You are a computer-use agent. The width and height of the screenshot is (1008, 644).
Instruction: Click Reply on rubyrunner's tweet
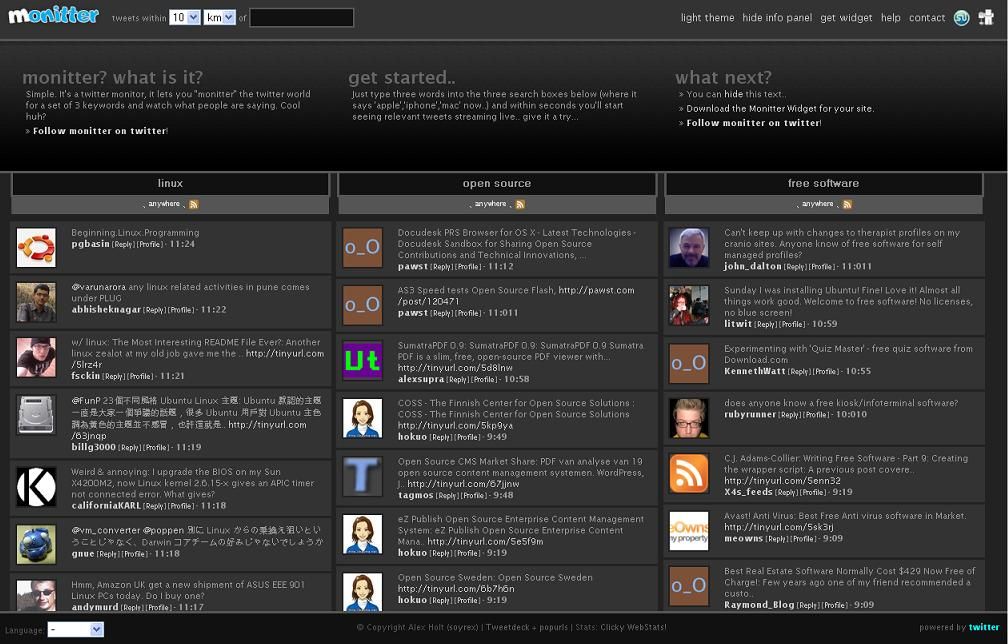(790, 415)
